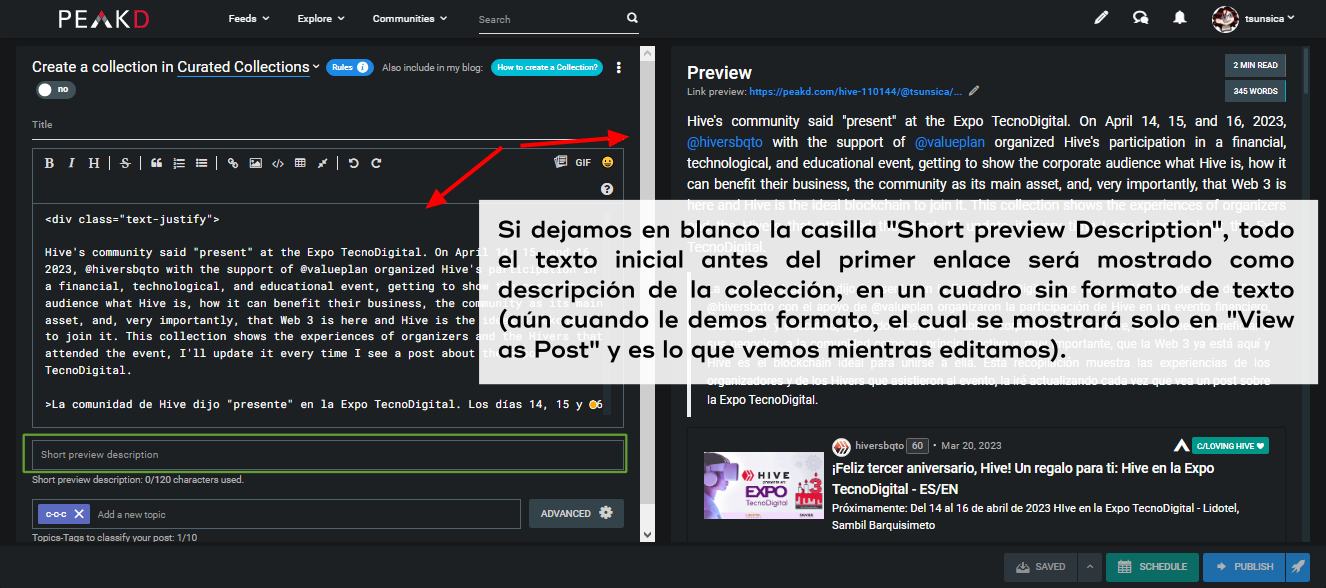Redo the last undone edit
1326x588 pixels.
point(377,163)
